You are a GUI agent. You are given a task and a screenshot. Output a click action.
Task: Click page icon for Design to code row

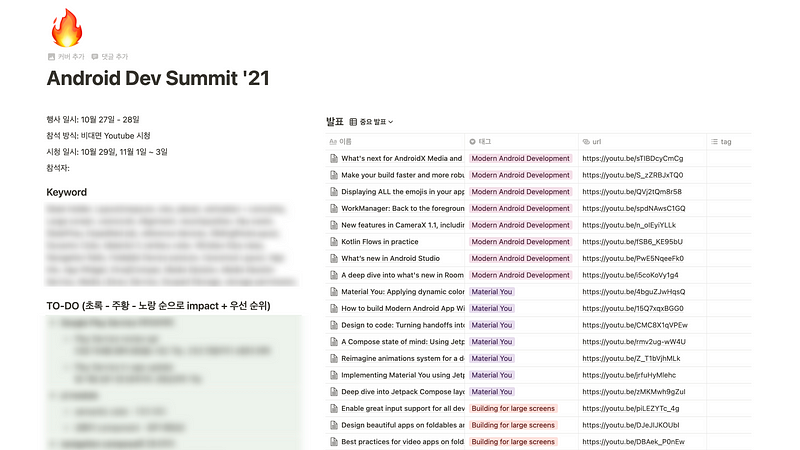point(334,325)
